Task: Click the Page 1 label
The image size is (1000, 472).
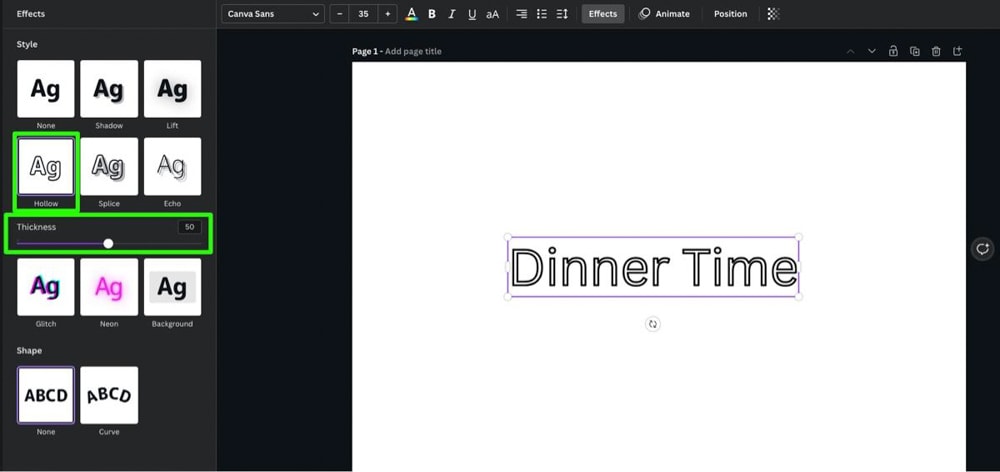Action: tap(365, 51)
